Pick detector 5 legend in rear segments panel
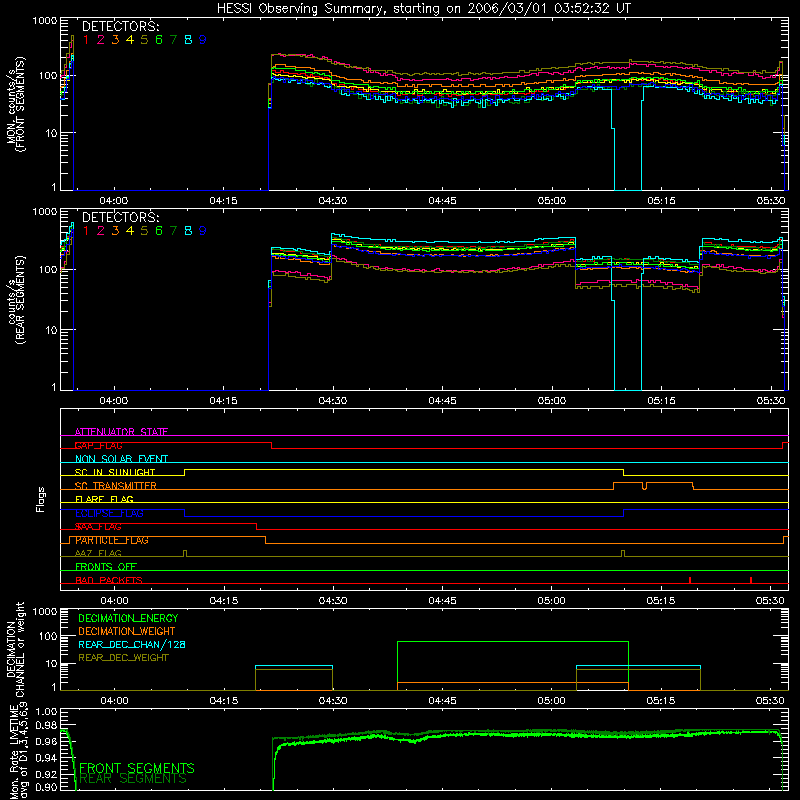 pyautogui.click(x=144, y=231)
